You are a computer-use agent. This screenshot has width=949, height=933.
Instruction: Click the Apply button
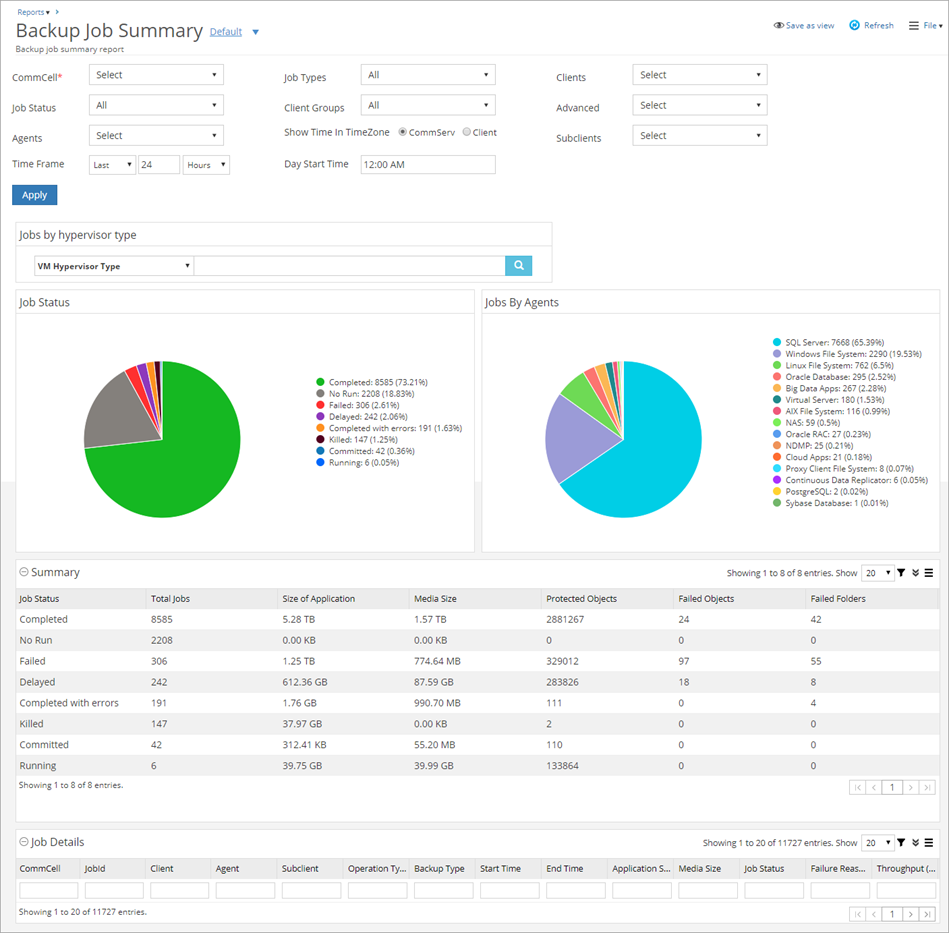tap(34, 194)
